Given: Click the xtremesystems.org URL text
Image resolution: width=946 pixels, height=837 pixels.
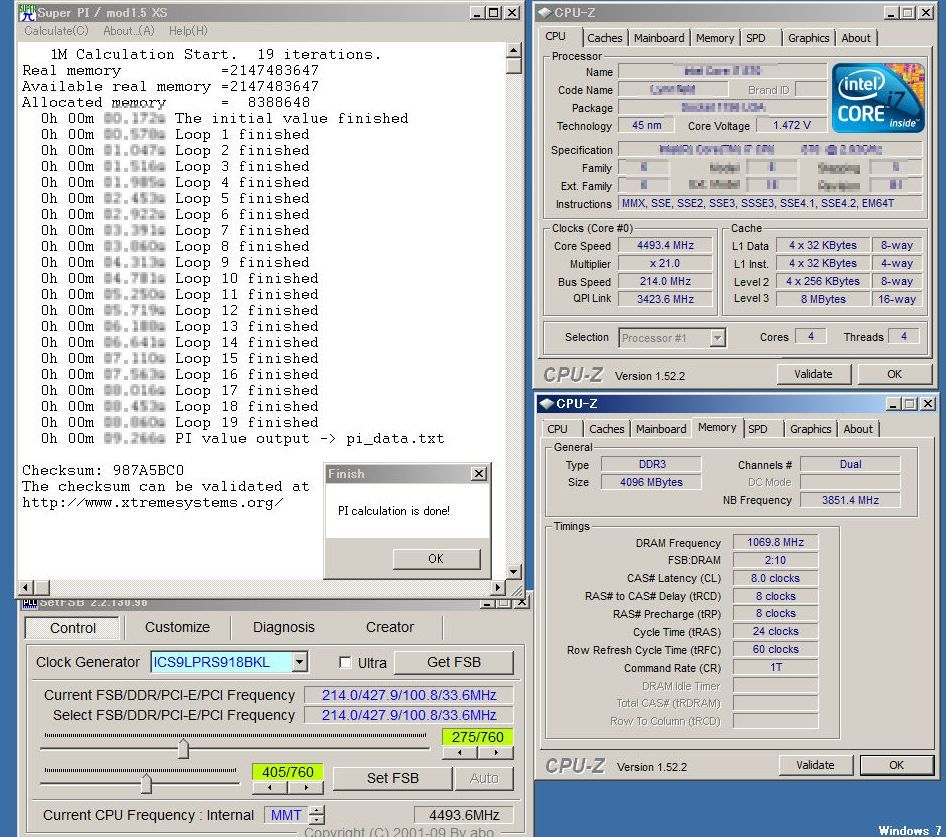Looking at the screenshot, I should 153,503.
